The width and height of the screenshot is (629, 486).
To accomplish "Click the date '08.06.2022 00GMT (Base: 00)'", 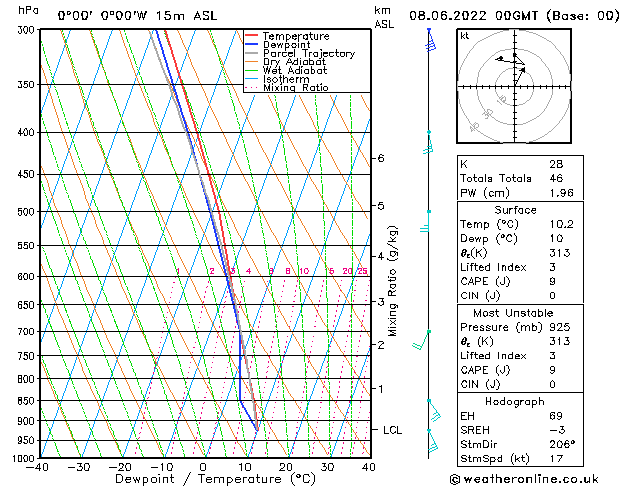I will pos(514,16).
